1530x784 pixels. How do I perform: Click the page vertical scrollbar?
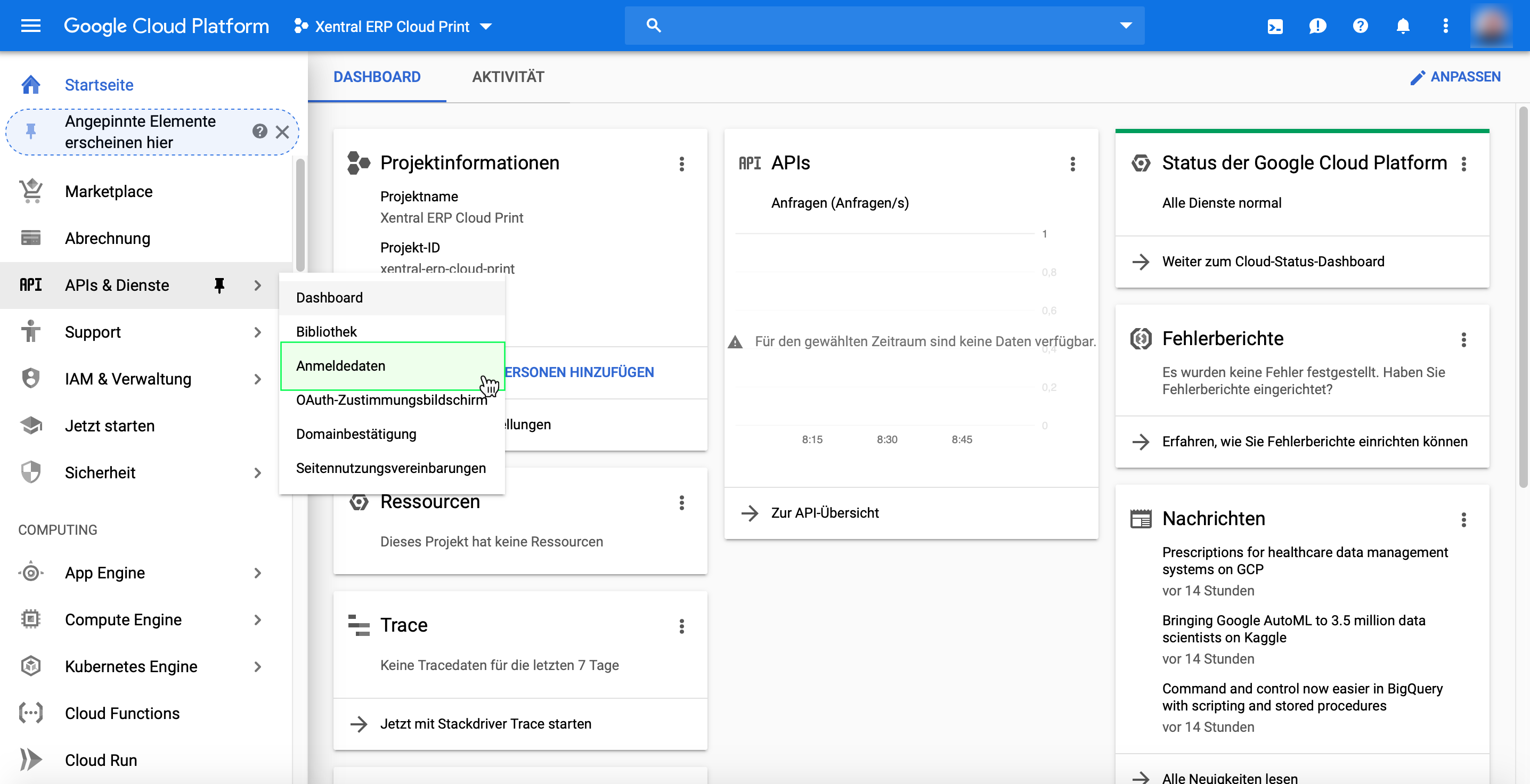(x=1523, y=297)
